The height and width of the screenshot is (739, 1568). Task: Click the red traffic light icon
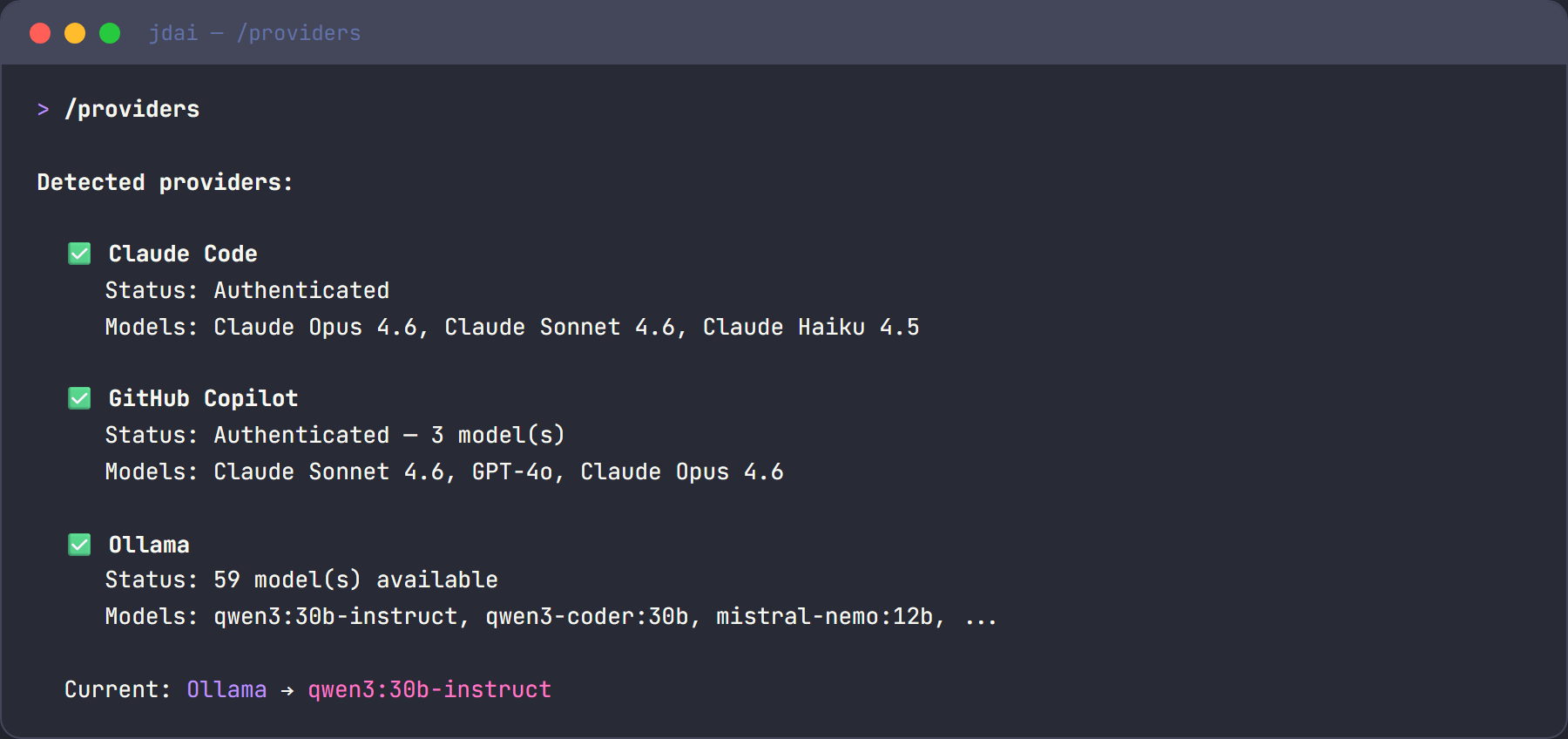coord(39,32)
